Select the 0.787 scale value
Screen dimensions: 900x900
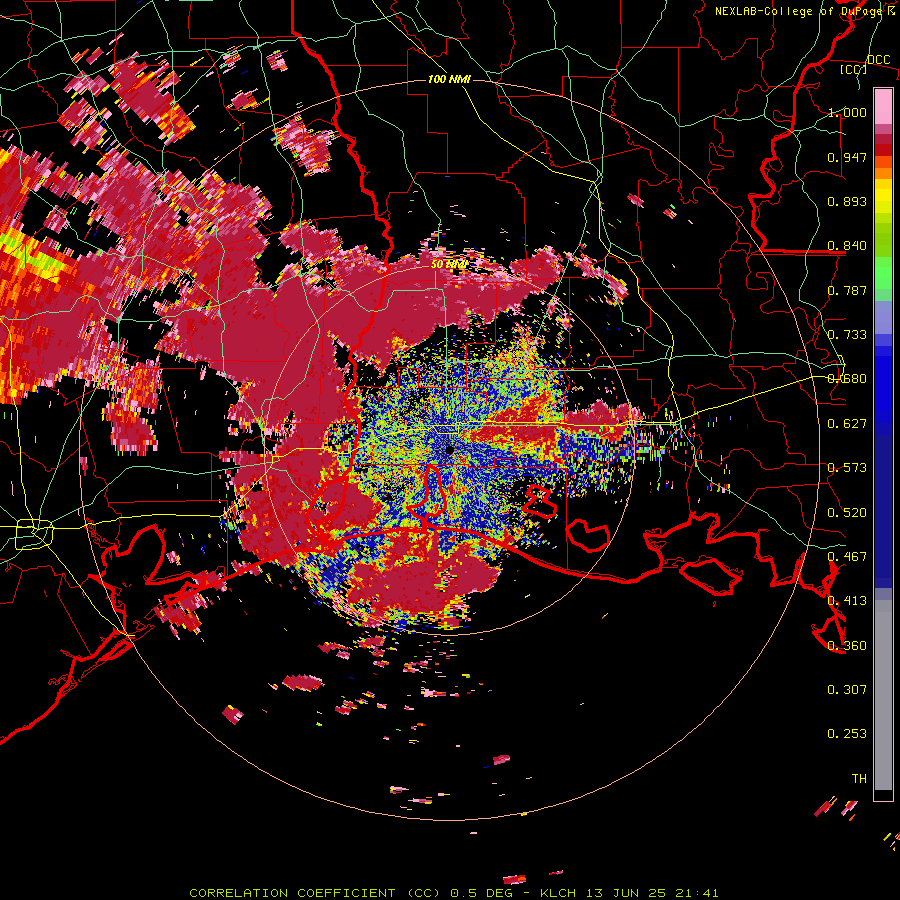click(847, 290)
